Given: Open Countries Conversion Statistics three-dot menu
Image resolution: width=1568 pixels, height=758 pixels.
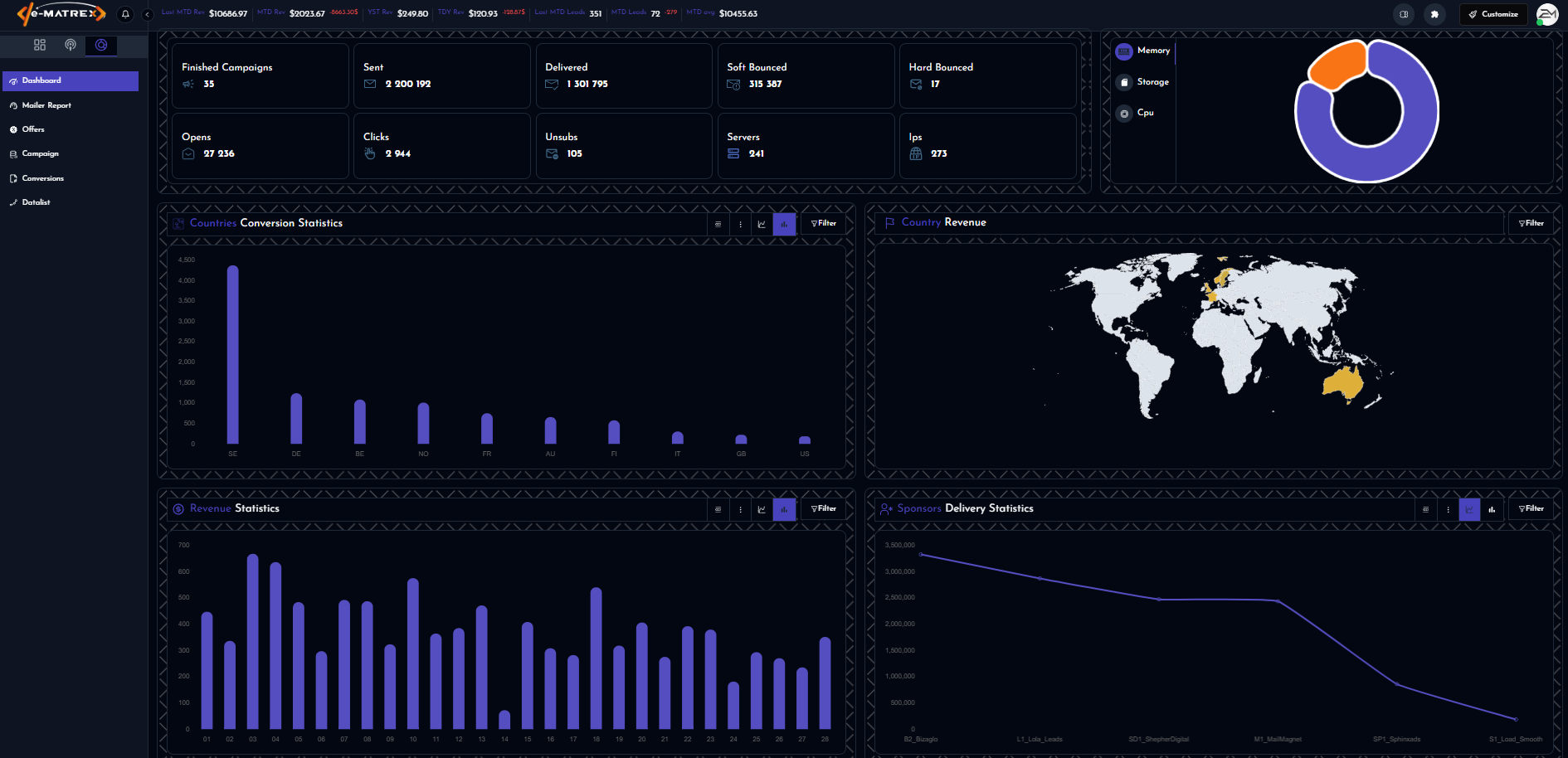Looking at the screenshot, I should click(x=740, y=224).
